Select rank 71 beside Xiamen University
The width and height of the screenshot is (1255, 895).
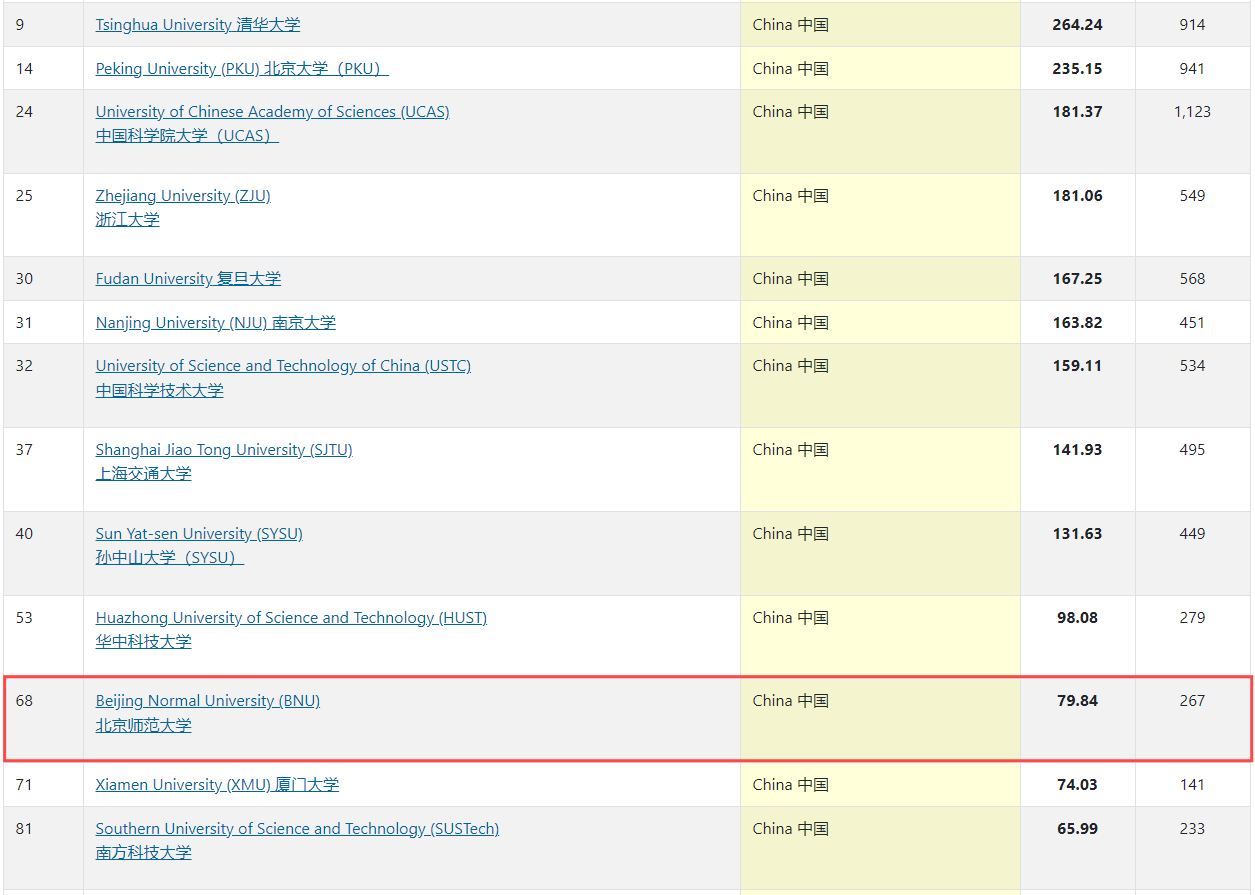(x=24, y=785)
